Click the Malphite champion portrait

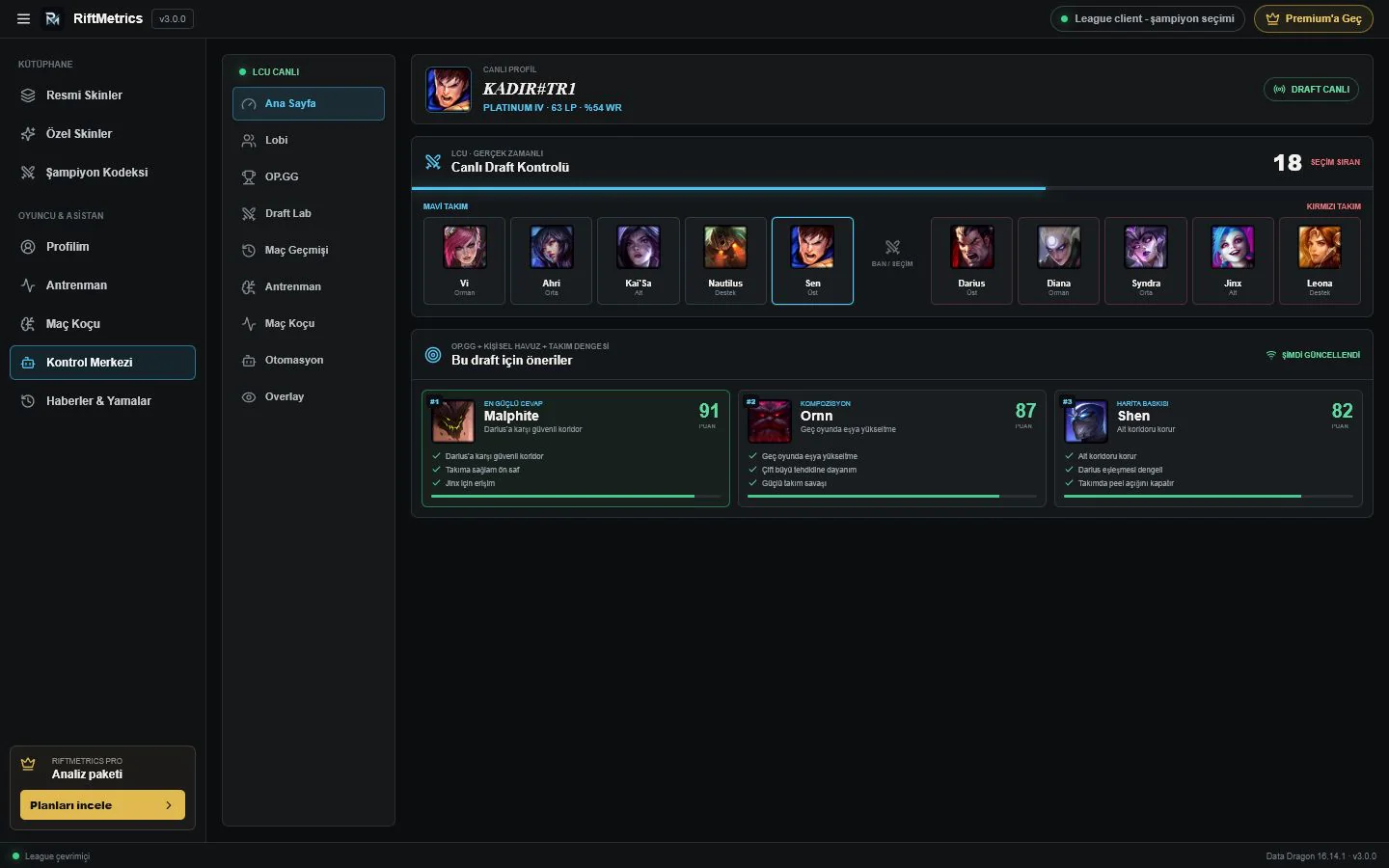pyautogui.click(x=452, y=421)
